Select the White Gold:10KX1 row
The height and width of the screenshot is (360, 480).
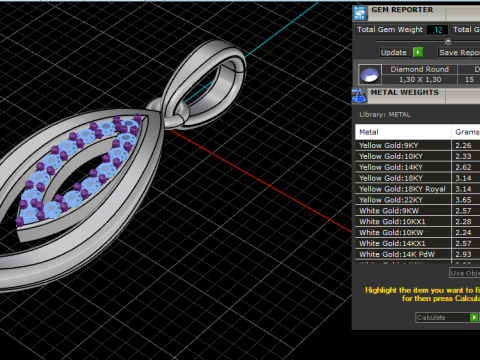pyautogui.click(x=418, y=222)
